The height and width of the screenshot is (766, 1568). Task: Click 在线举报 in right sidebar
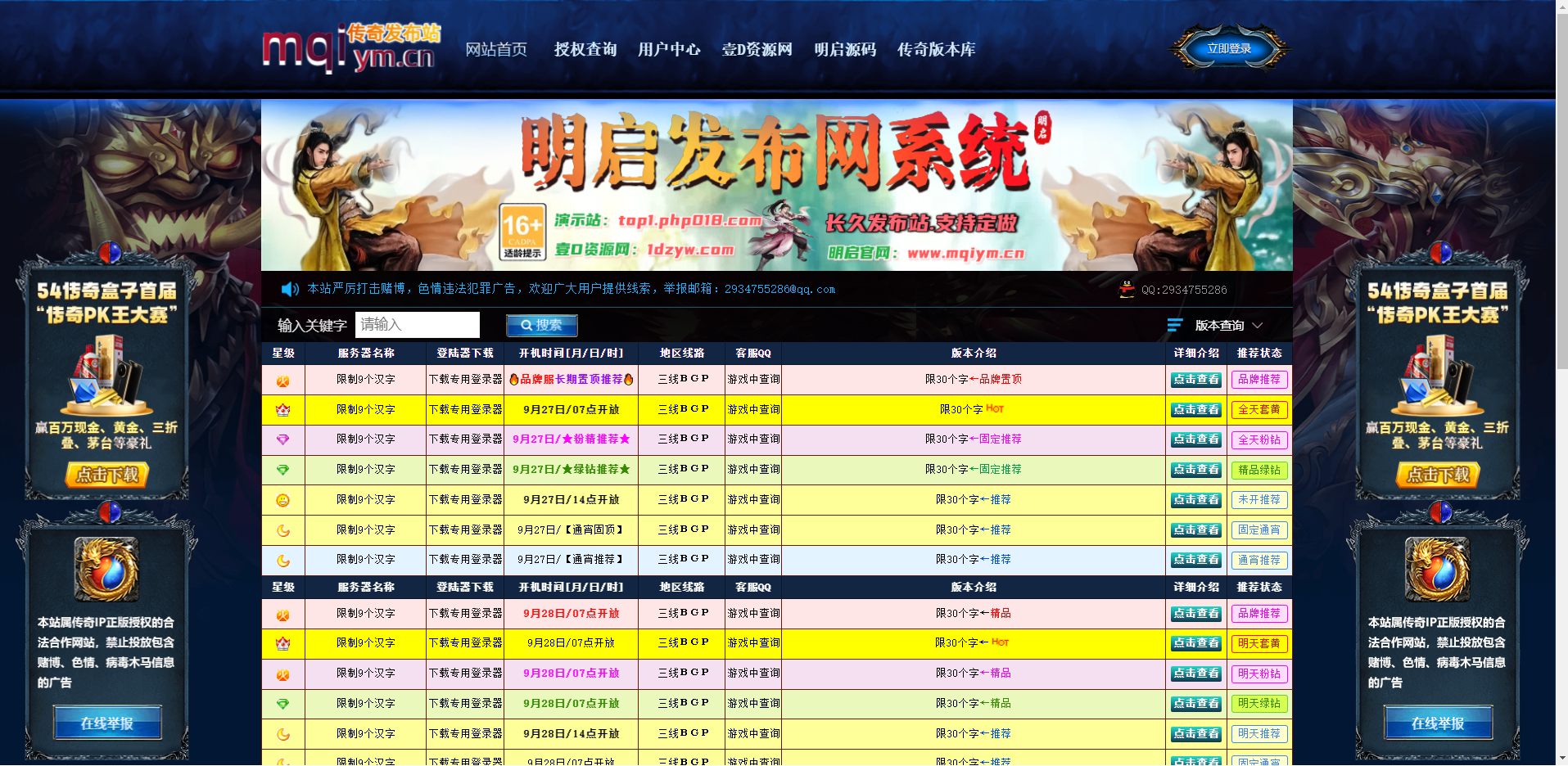1438,723
